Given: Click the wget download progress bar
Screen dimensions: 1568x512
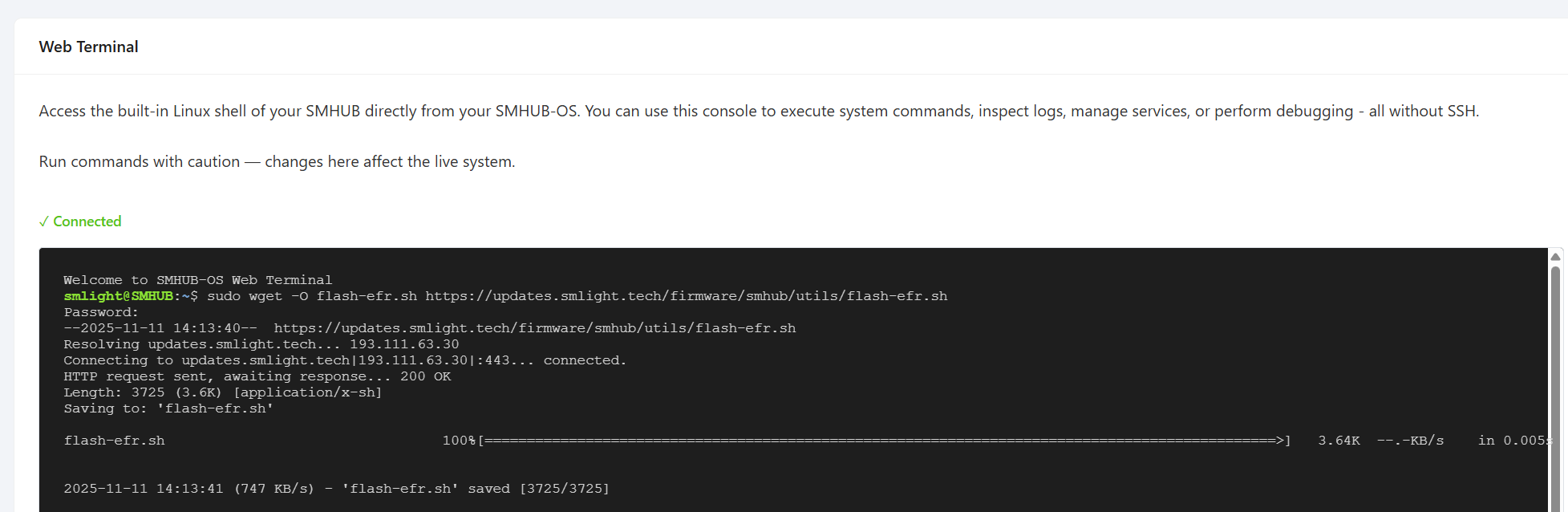Looking at the screenshot, I should click(x=884, y=441).
